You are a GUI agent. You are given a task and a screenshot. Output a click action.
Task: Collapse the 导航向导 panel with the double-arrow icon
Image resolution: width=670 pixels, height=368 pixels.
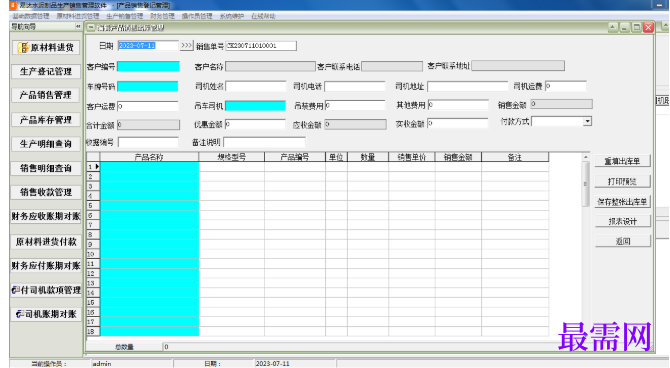78,26
